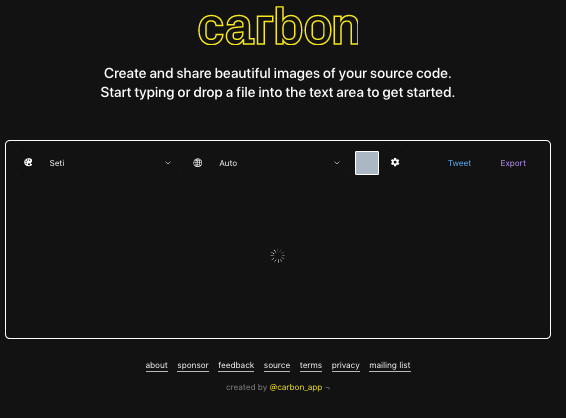Visit the @carbon_app creator link
Image resolution: width=566 pixels, height=418 pixels.
[296, 387]
